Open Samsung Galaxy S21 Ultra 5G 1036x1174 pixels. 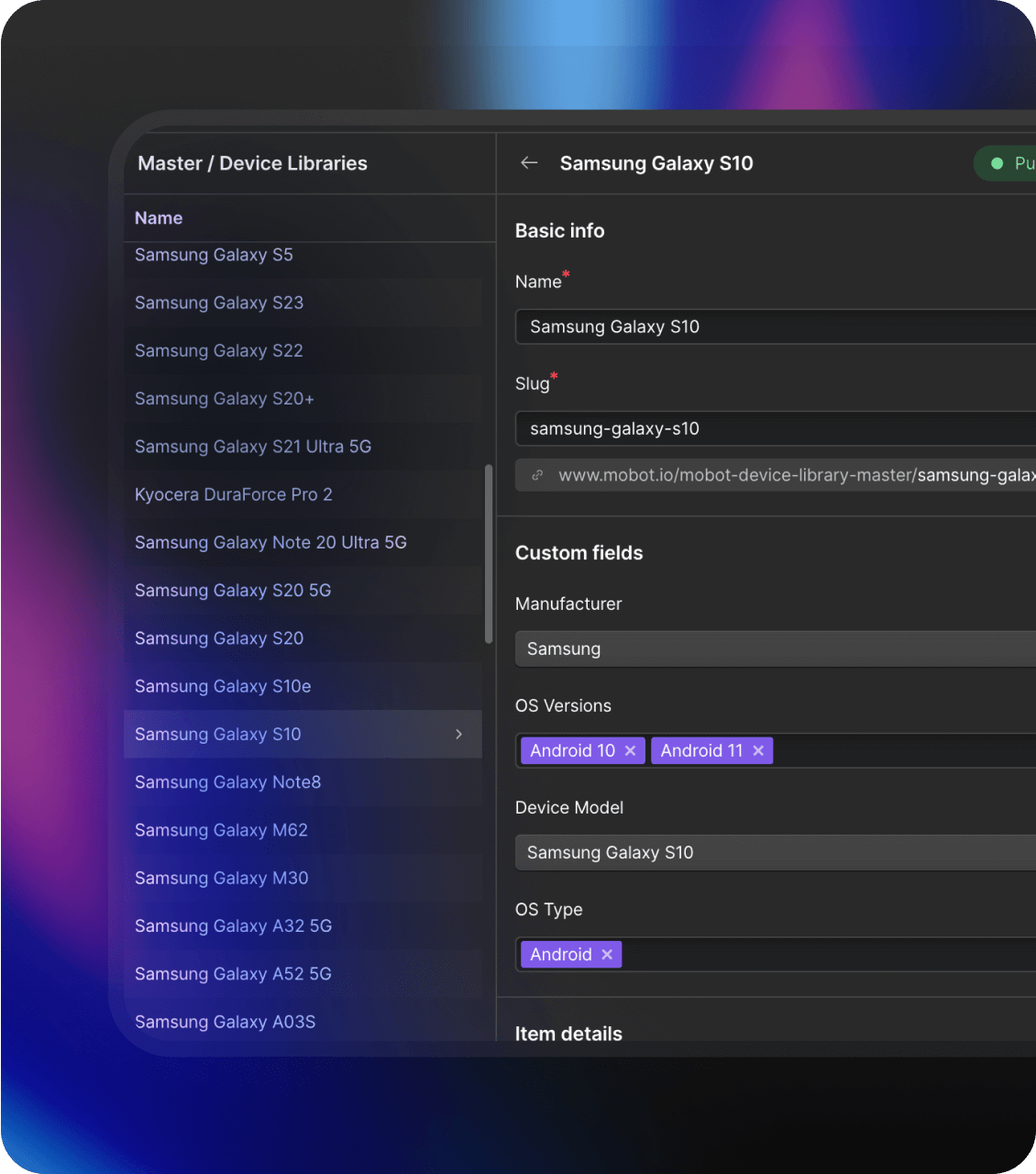click(303, 446)
